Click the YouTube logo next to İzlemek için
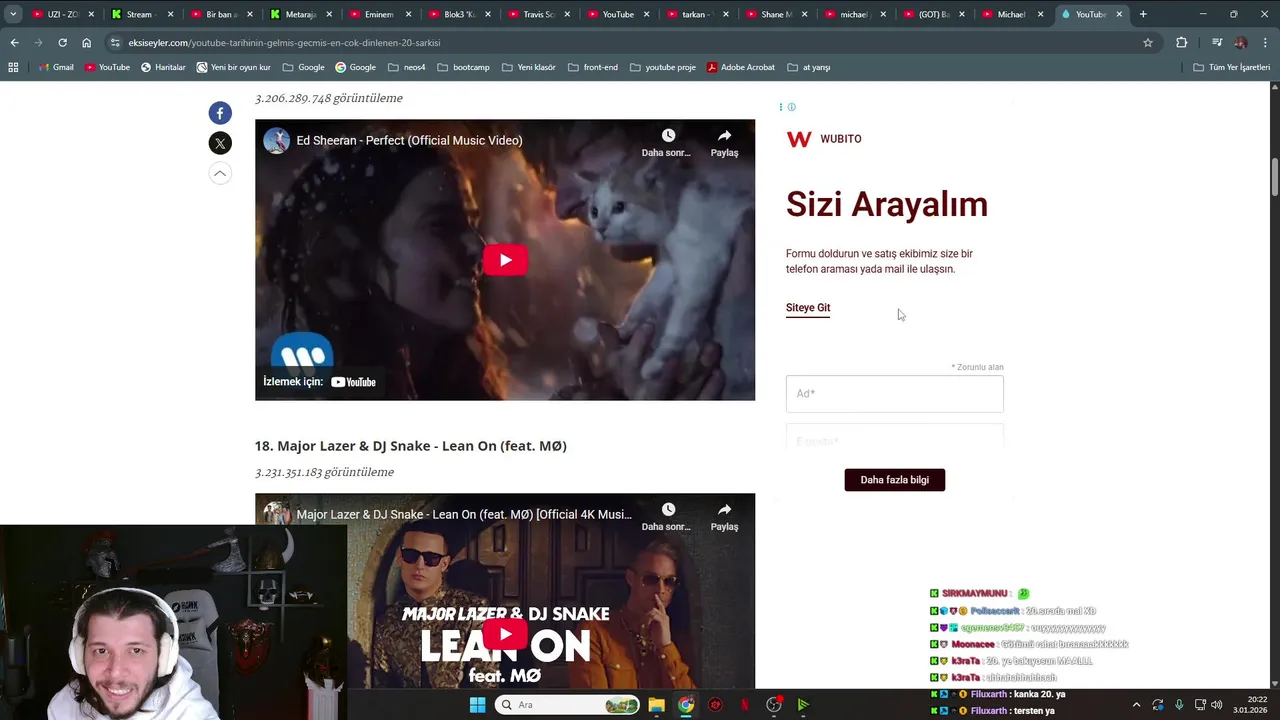This screenshot has height=720, width=1280. click(x=353, y=382)
